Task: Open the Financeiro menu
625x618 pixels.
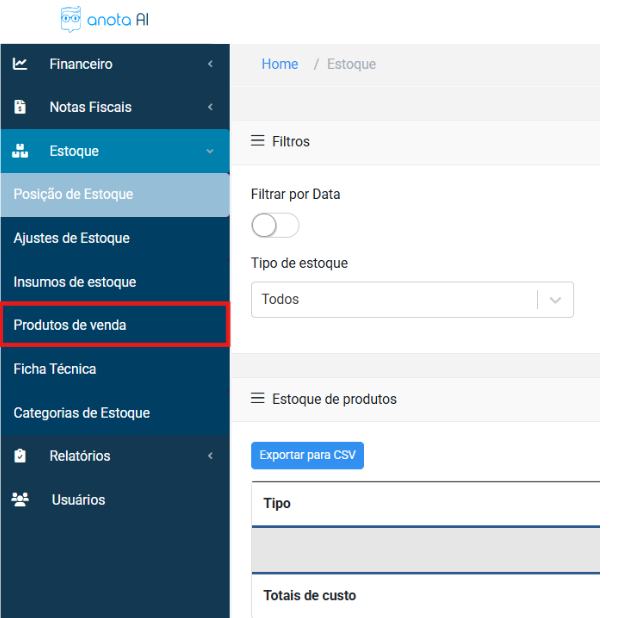Action: pyautogui.click(x=115, y=64)
